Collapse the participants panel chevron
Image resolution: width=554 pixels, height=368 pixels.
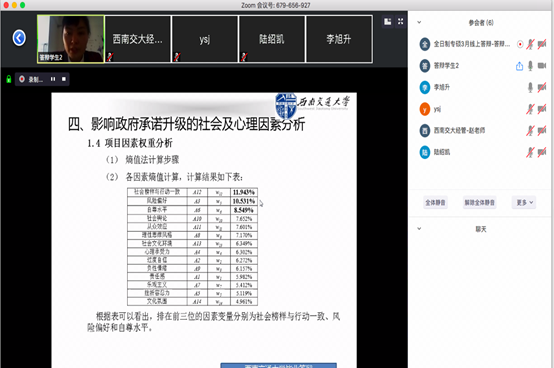[x=419, y=22]
